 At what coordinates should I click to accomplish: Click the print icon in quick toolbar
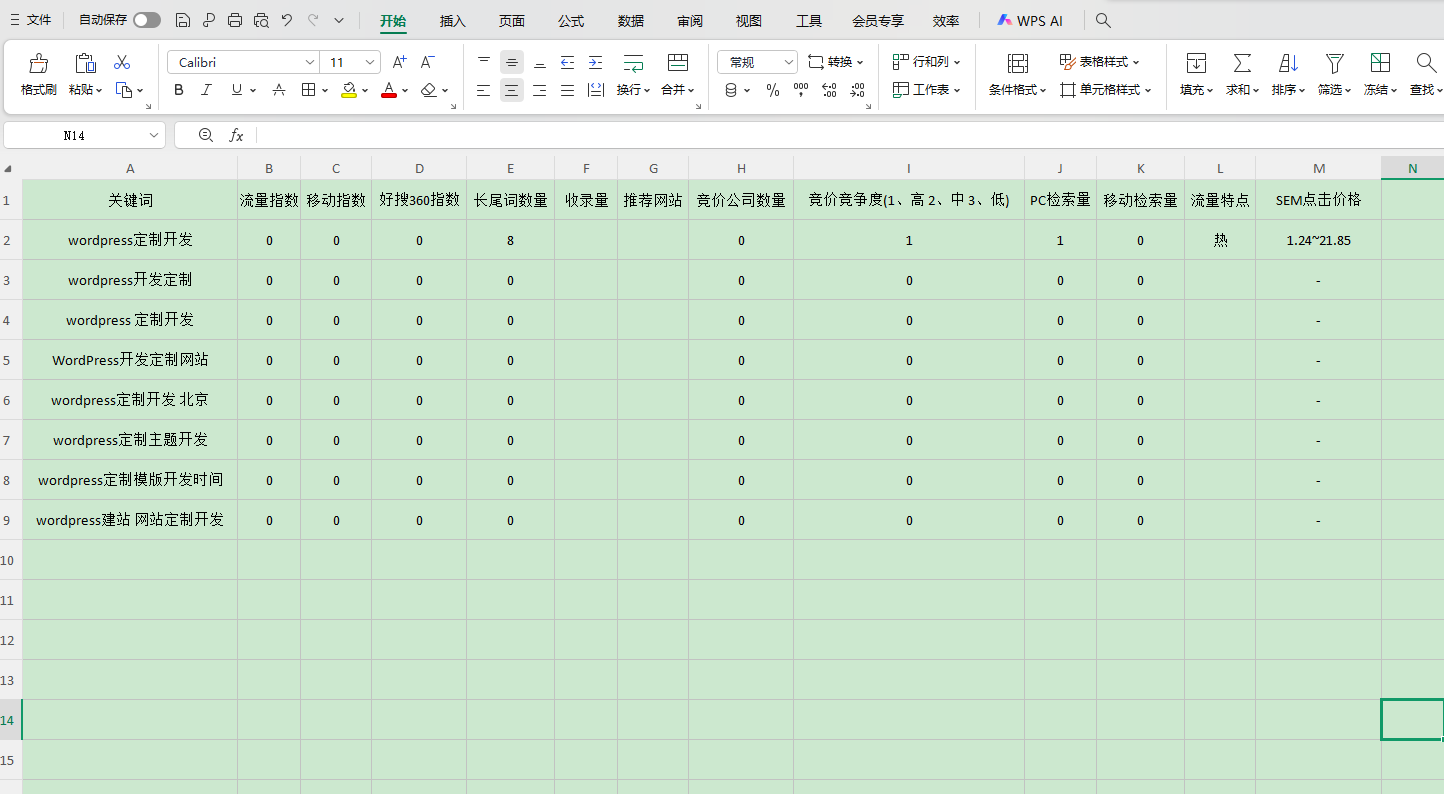click(235, 20)
